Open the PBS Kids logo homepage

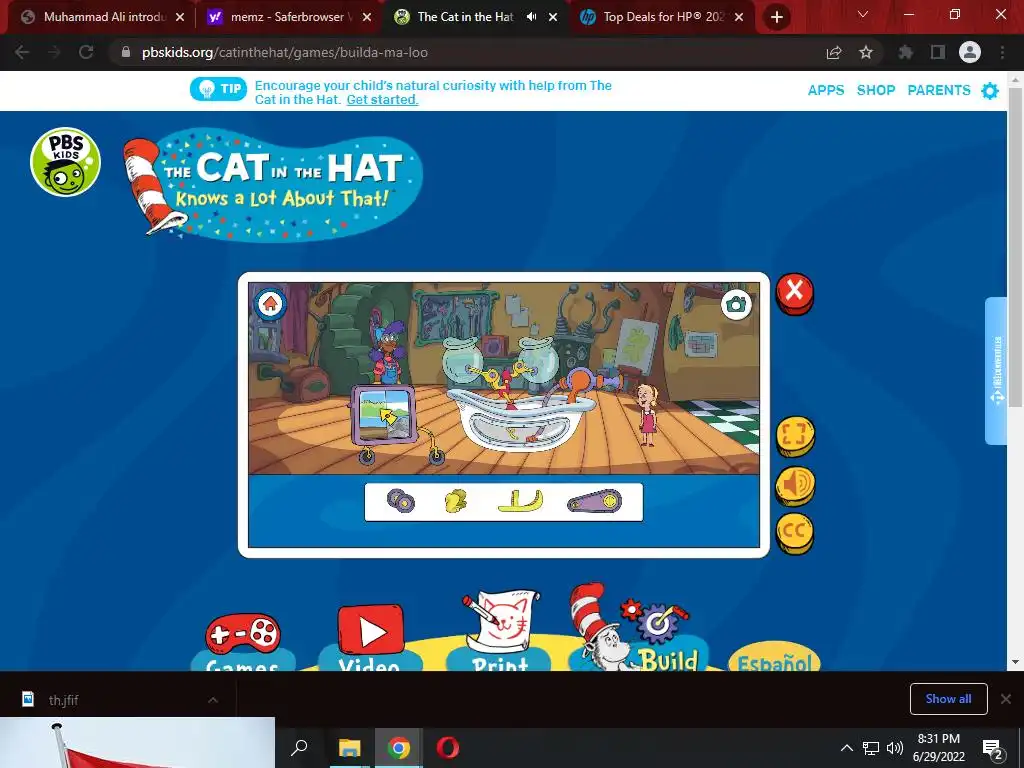point(65,162)
